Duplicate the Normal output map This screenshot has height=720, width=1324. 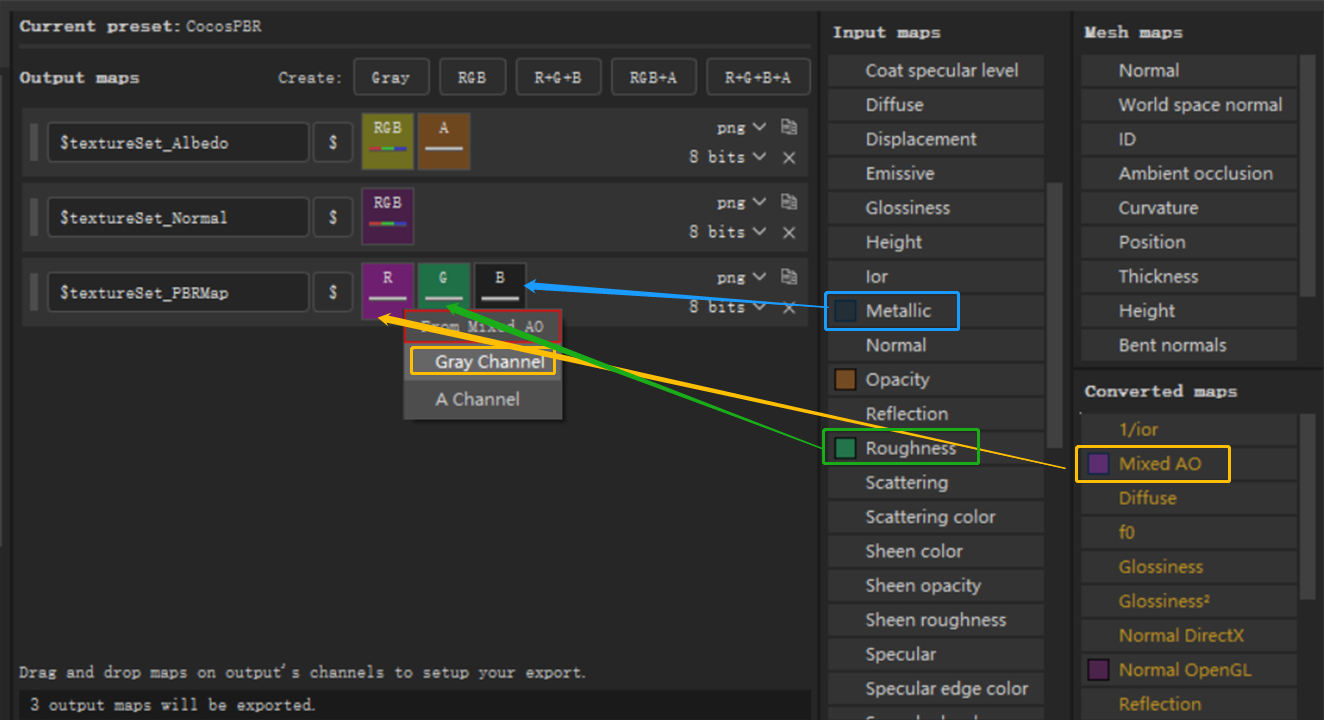click(x=789, y=202)
